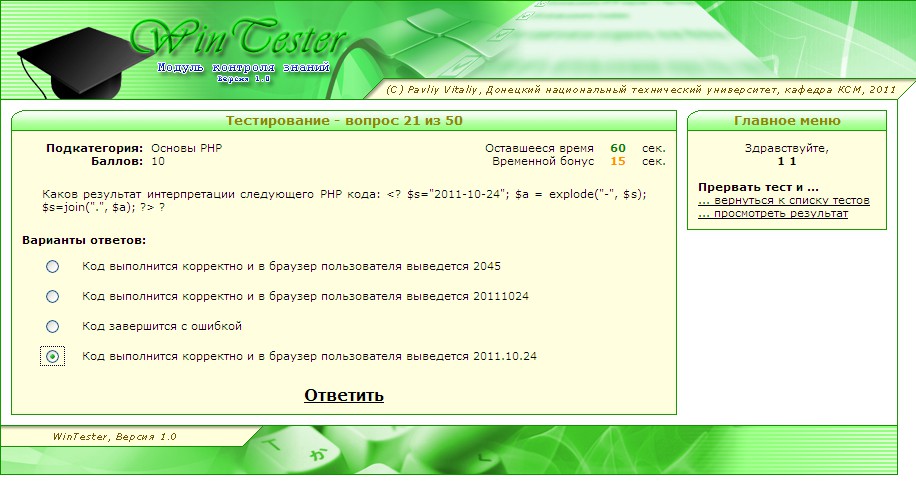The image size is (916, 490).
Task: Click the 'Баллов:' label
Action: [117, 161]
